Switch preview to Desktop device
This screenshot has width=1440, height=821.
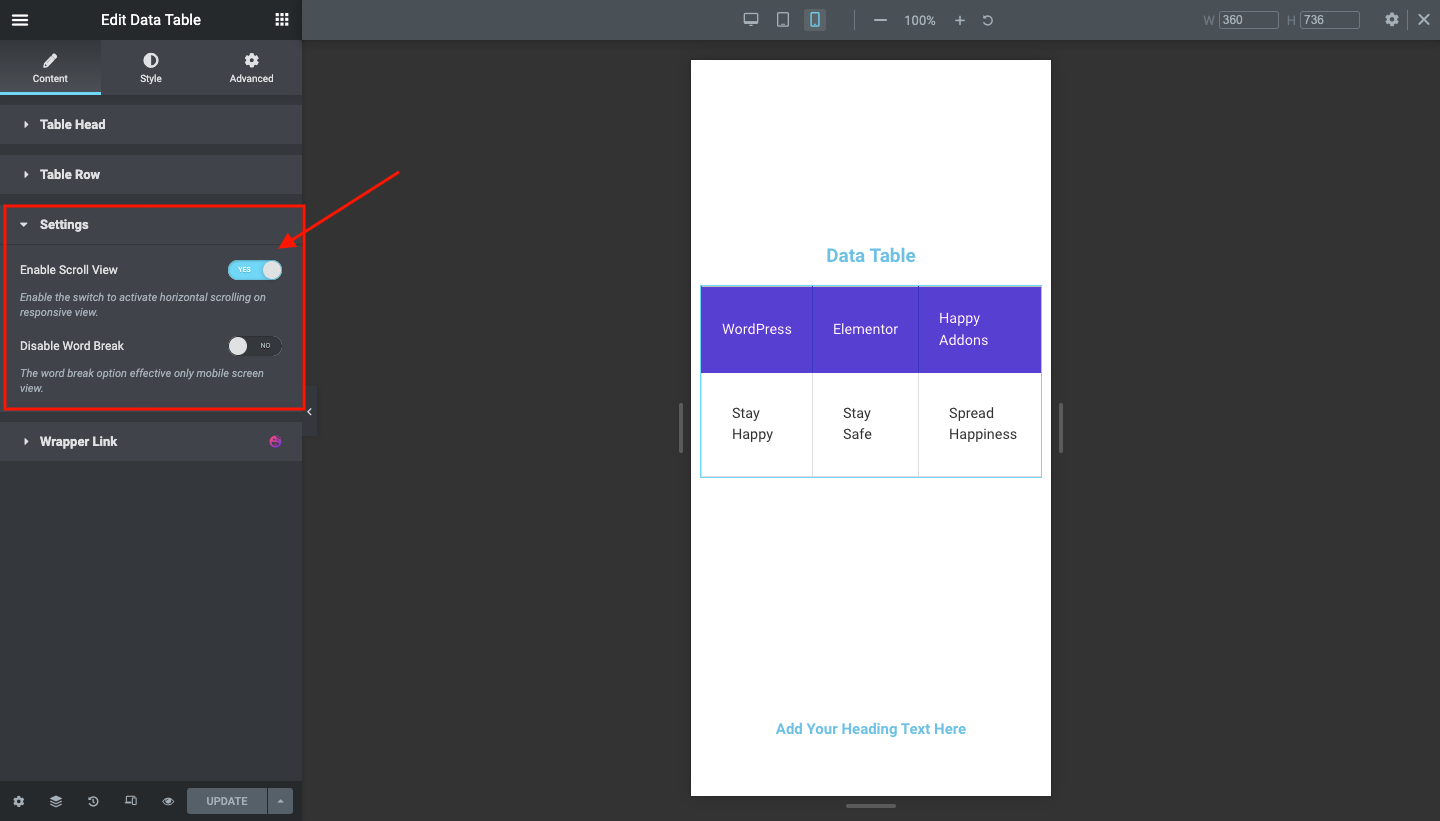pos(751,19)
